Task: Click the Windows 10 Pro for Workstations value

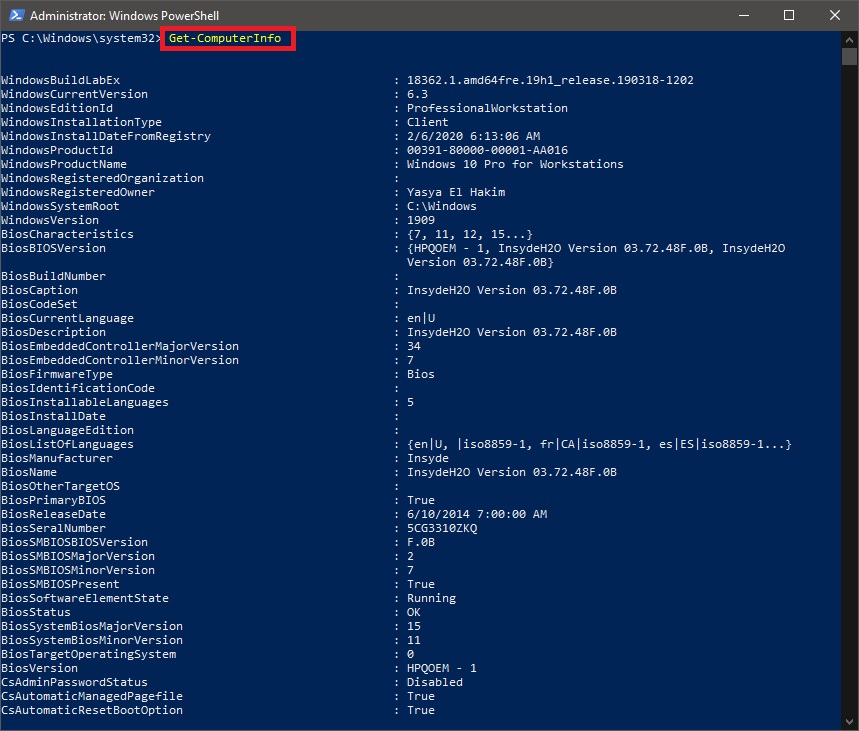Action: coord(515,164)
